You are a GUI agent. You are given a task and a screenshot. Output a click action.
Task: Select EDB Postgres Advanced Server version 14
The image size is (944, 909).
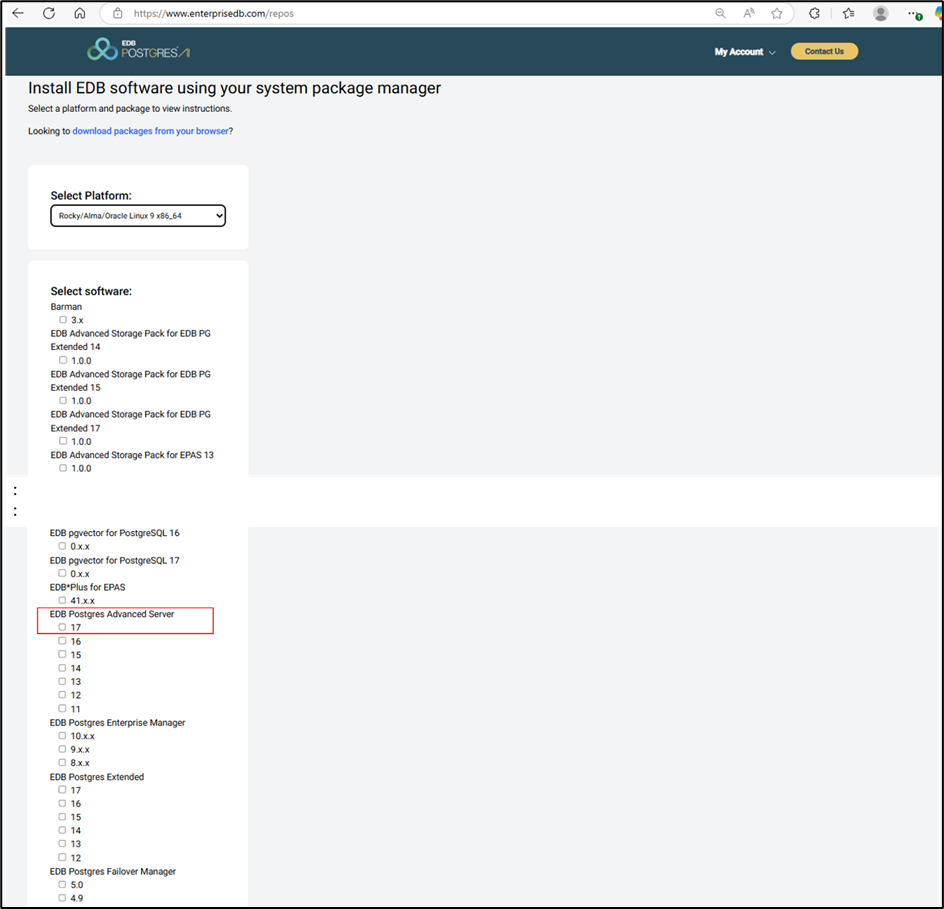[62, 668]
